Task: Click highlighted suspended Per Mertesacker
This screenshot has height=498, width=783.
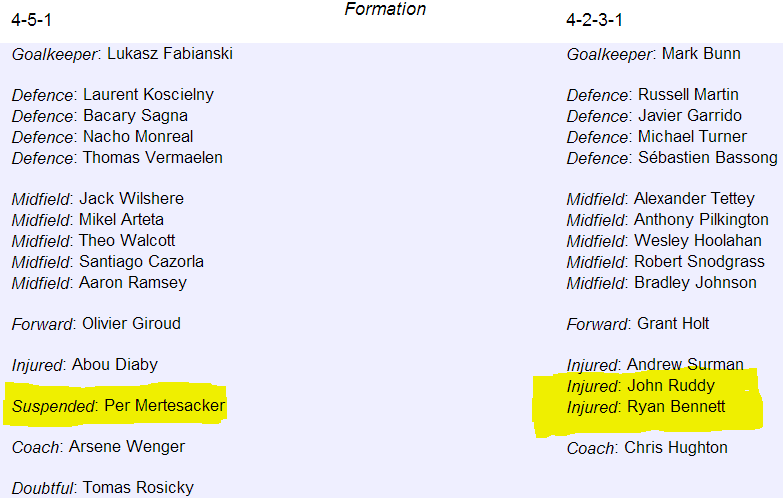Action: point(118,406)
